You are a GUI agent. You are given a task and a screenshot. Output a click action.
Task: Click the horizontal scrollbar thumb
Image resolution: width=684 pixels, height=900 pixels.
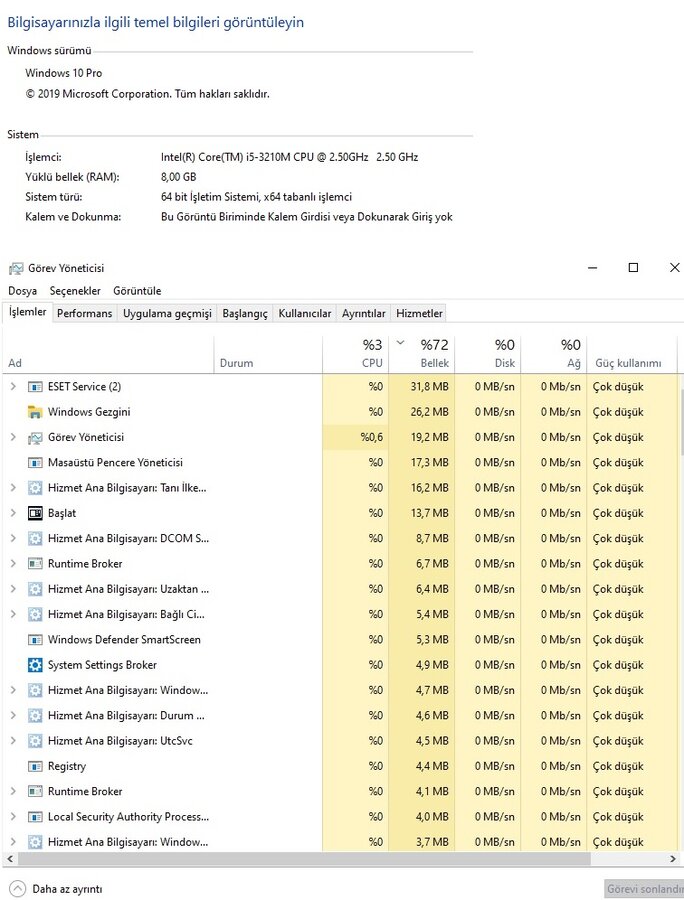(303, 859)
